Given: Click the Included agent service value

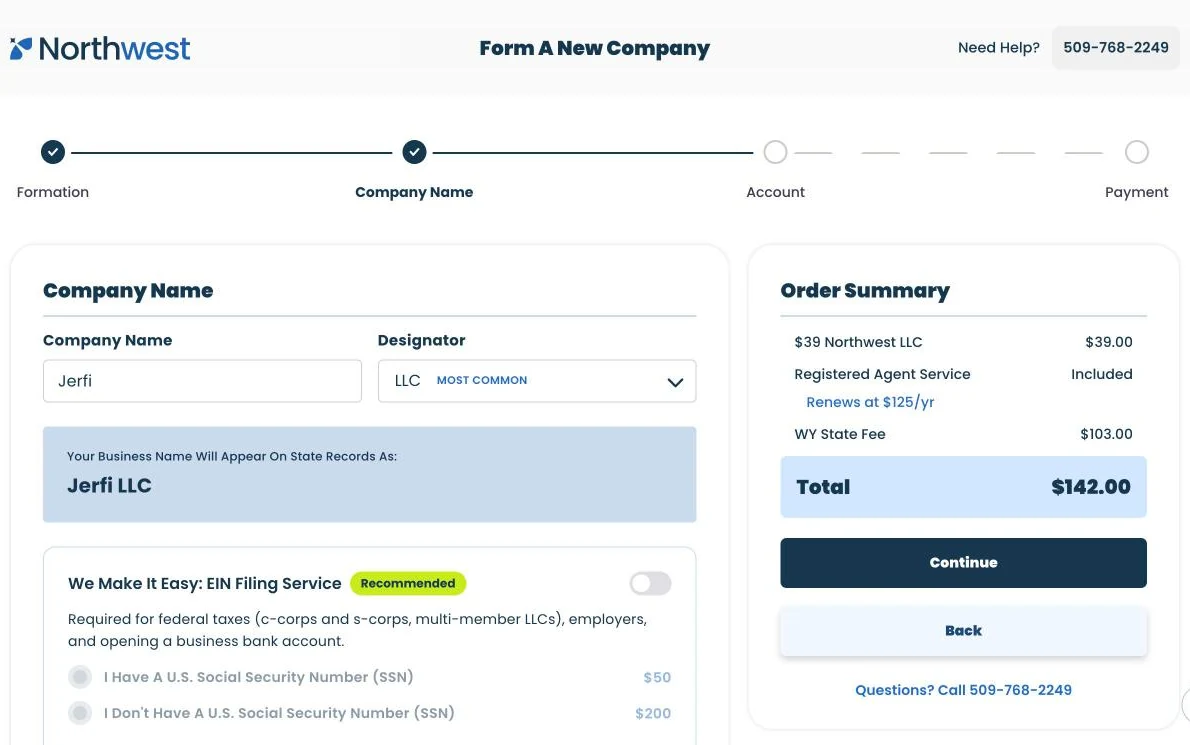Looking at the screenshot, I should coord(1101,374).
